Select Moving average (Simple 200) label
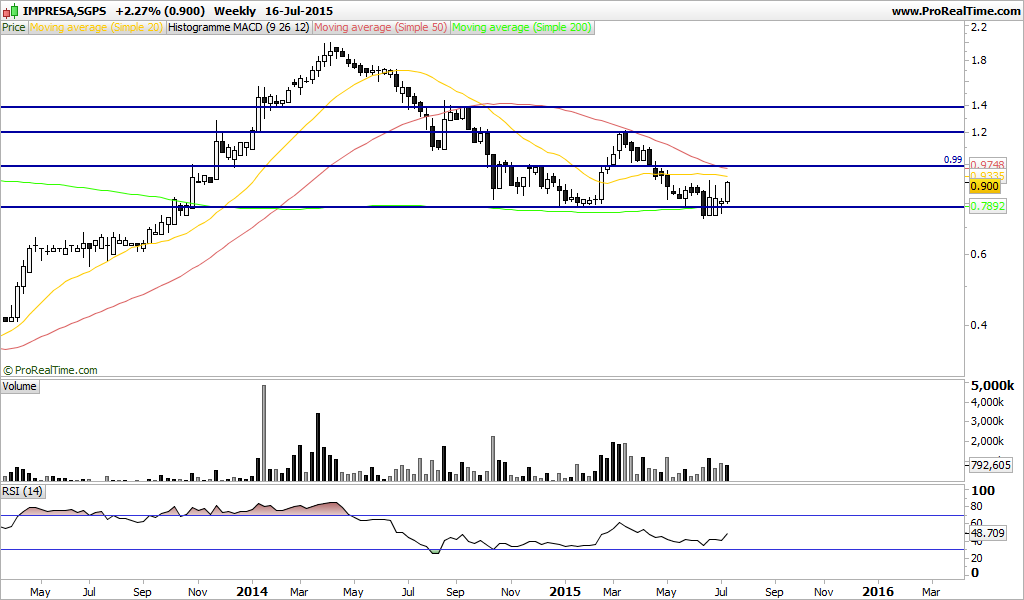Image resolution: width=1024 pixels, height=600 pixels. pyautogui.click(x=522, y=27)
